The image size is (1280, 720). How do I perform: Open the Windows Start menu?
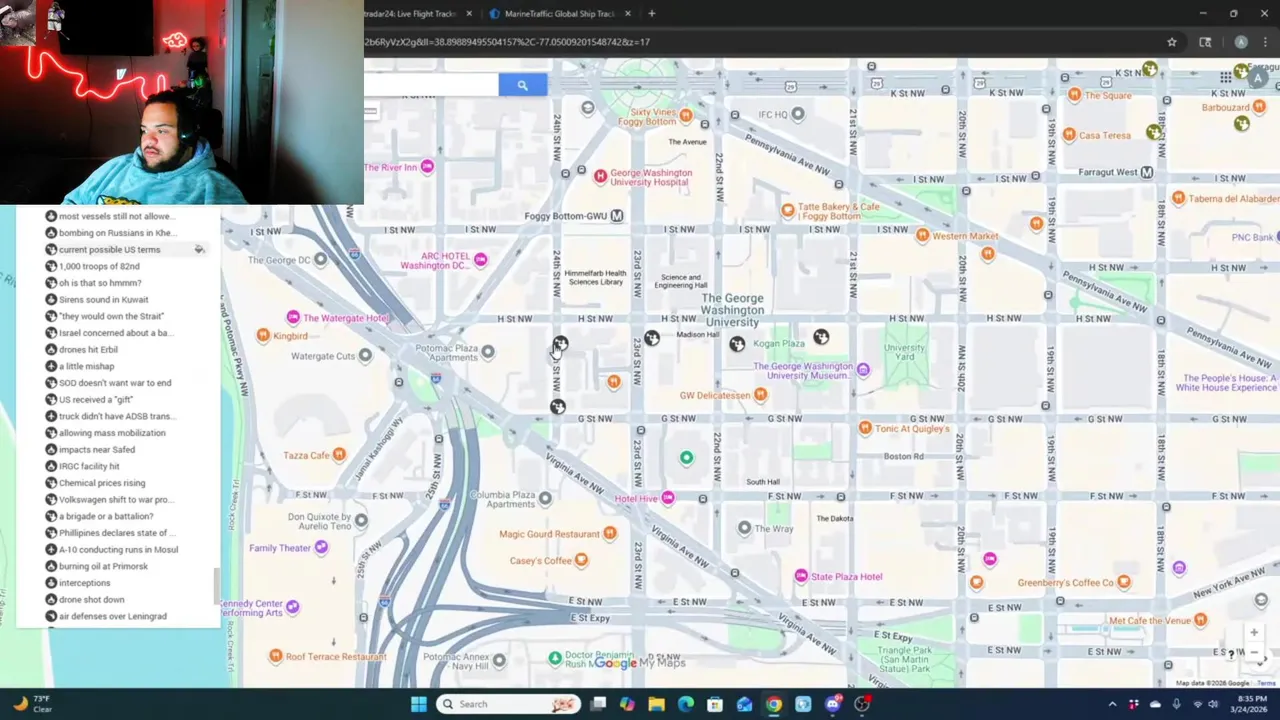click(418, 704)
